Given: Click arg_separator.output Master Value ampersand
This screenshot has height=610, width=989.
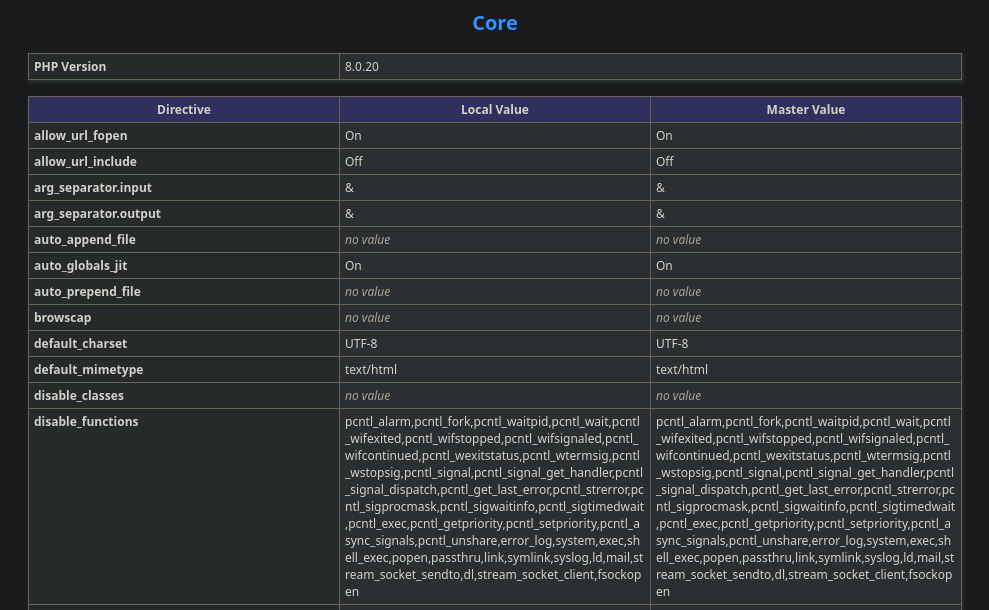Looking at the screenshot, I should pyautogui.click(x=660, y=214).
